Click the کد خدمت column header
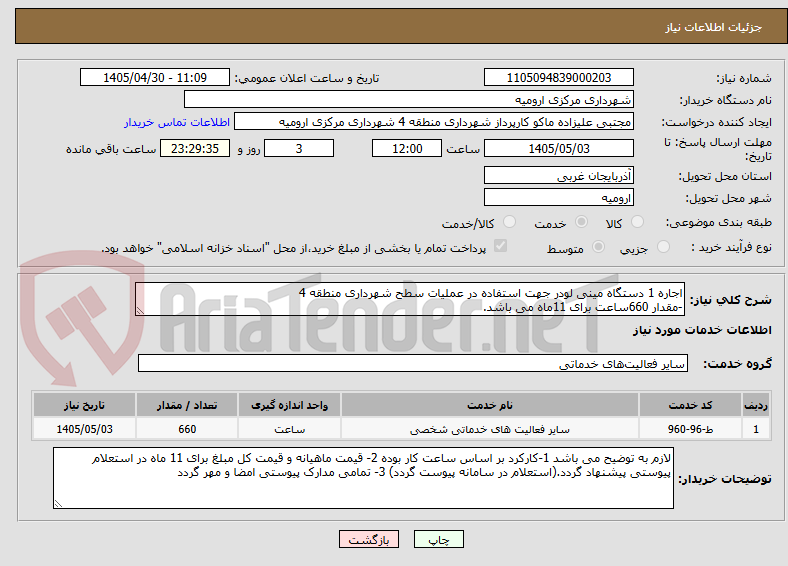Screen dimensions: 788x566 (x=691, y=405)
